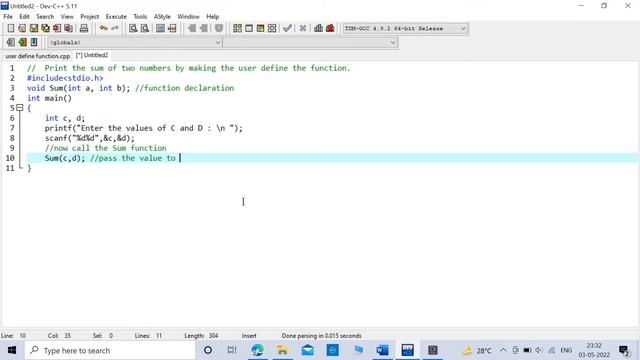Click the code line 'int c, d;'
Screen dimensions: 640x360
(65, 118)
